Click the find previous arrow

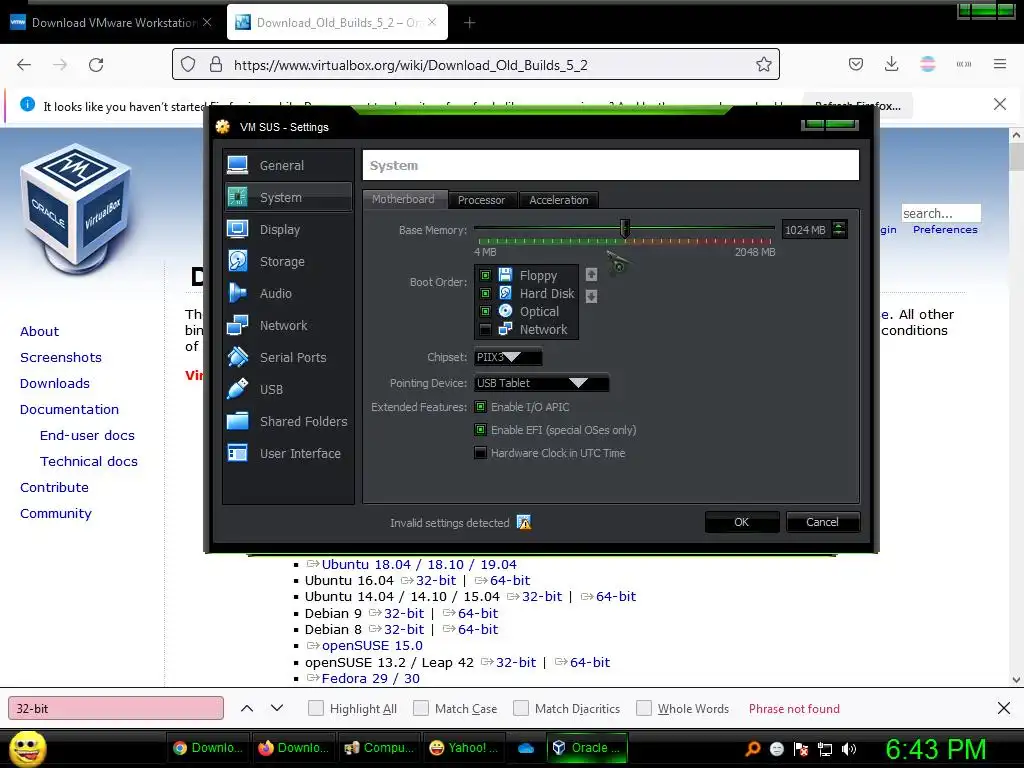(247, 708)
